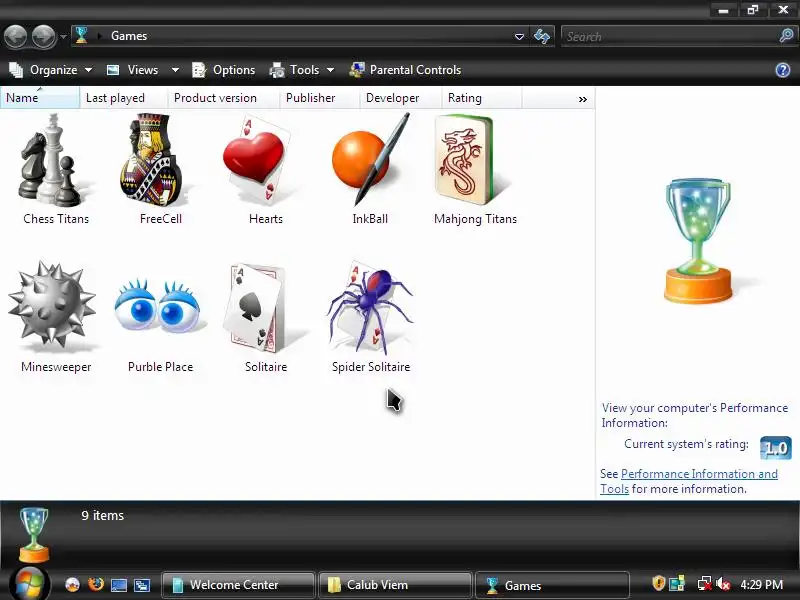
Task: Click the 4:29 PM clock
Action: coord(762,584)
